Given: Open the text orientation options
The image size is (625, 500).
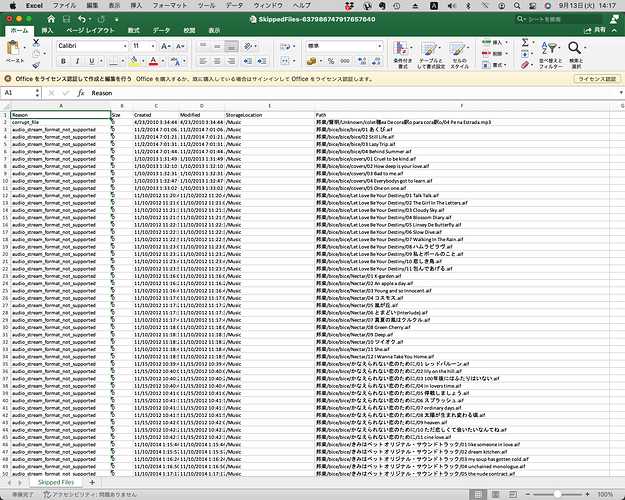Looking at the screenshot, I should (x=248, y=46).
